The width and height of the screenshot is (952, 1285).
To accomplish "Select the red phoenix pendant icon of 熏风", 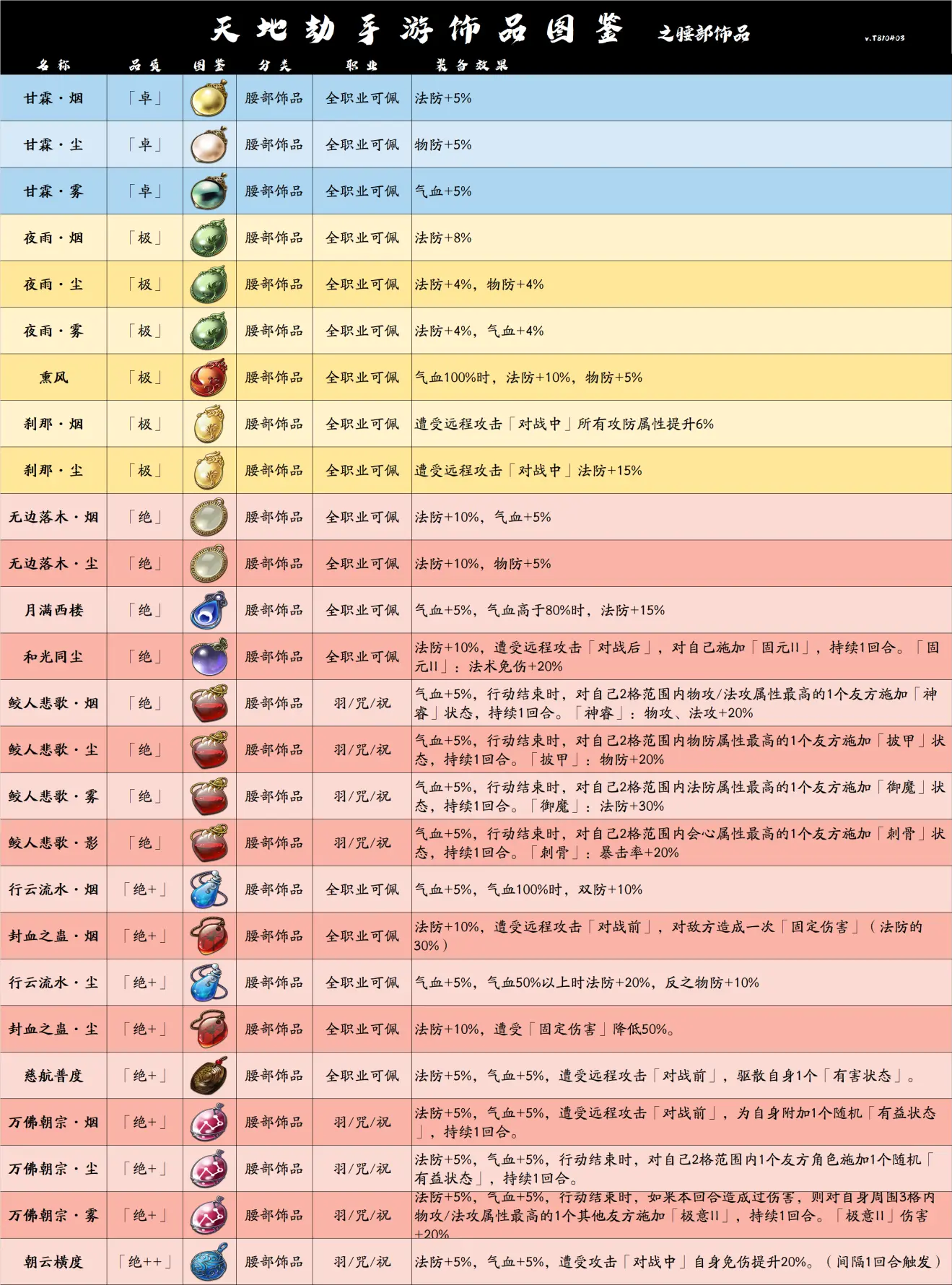I will point(209,378).
